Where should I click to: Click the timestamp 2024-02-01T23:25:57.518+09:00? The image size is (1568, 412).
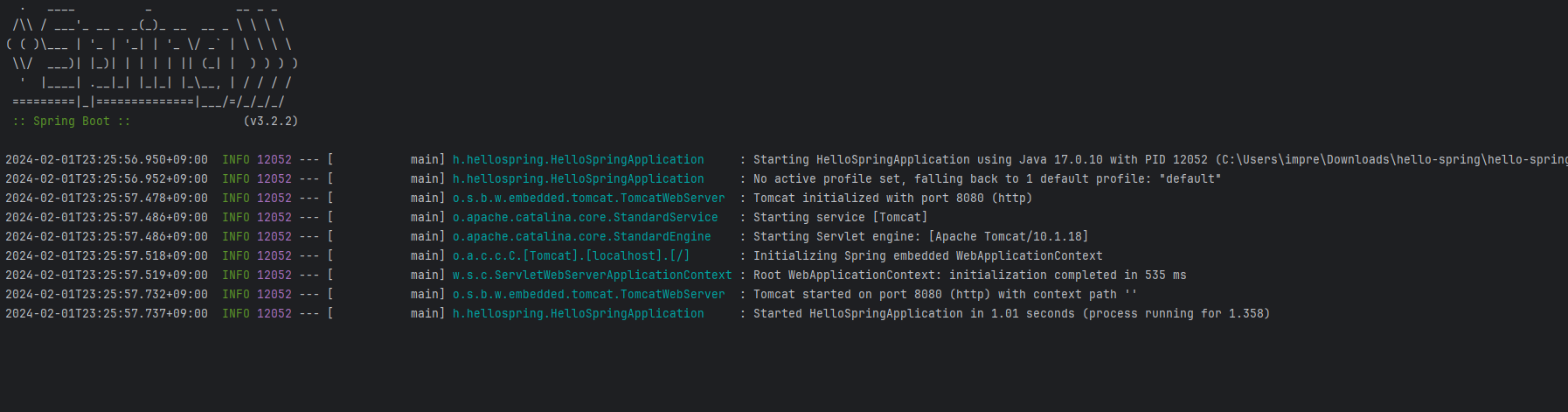[107, 256]
